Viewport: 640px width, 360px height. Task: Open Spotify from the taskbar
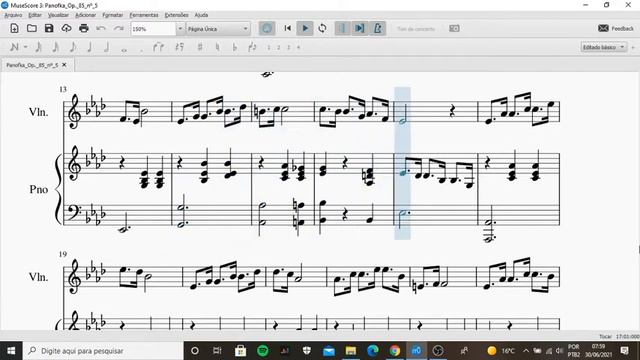(262, 351)
